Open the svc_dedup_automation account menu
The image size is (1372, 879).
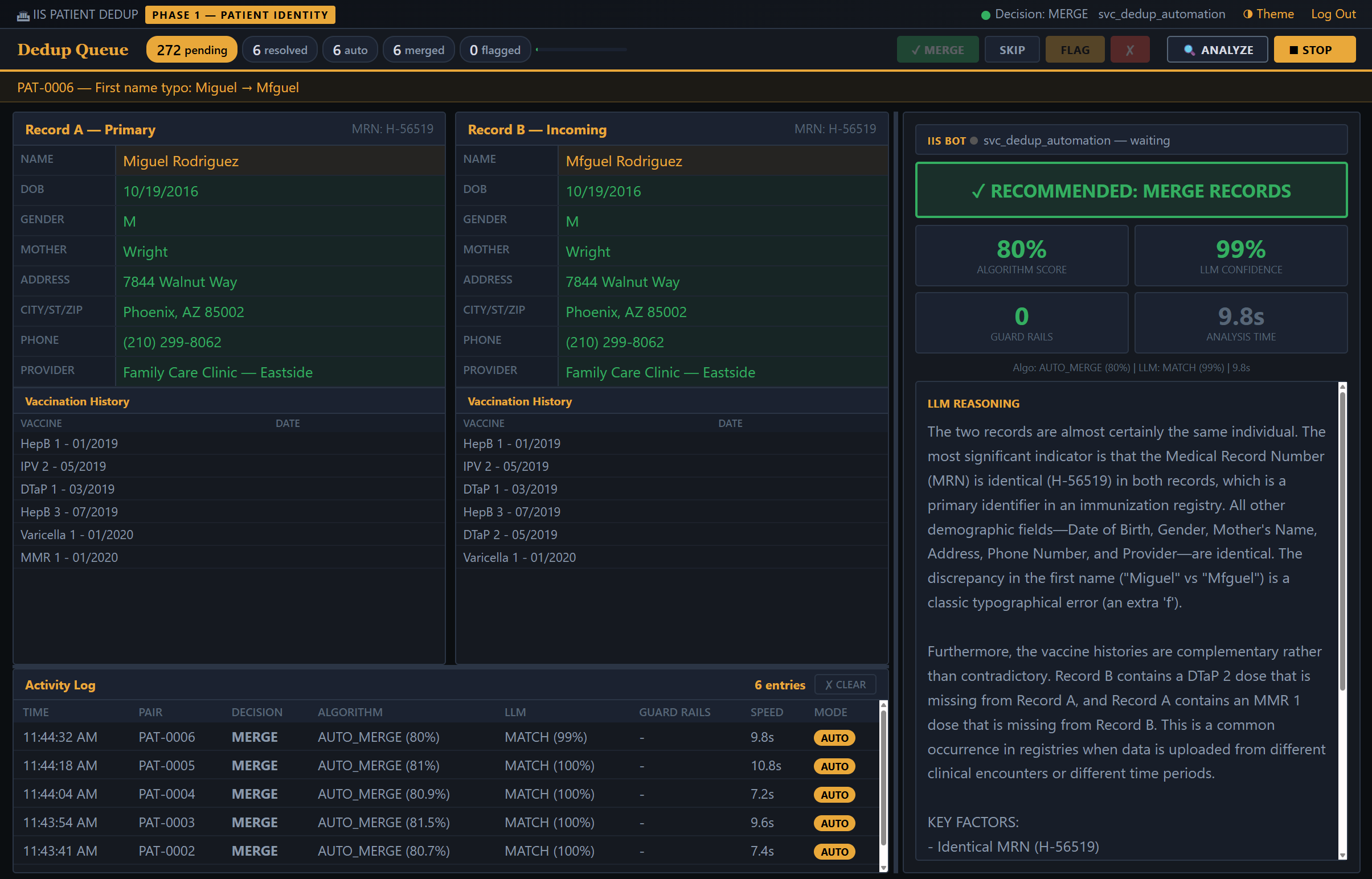(1162, 14)
